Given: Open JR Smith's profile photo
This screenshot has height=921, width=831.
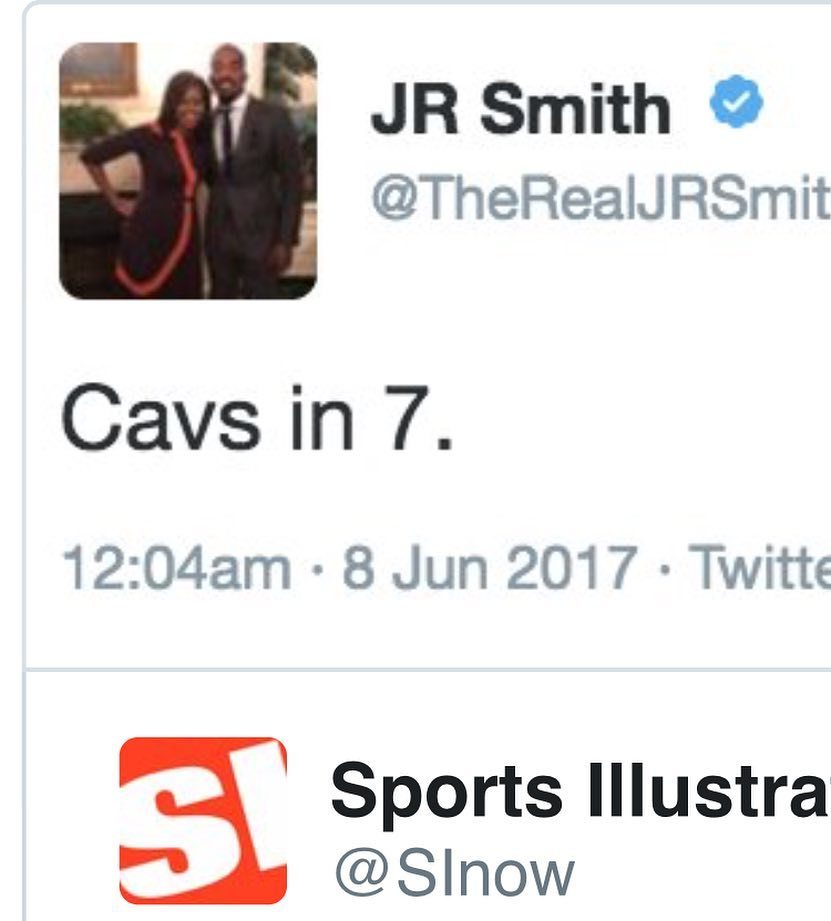Looking at the screenshot, I should point(188,171).
